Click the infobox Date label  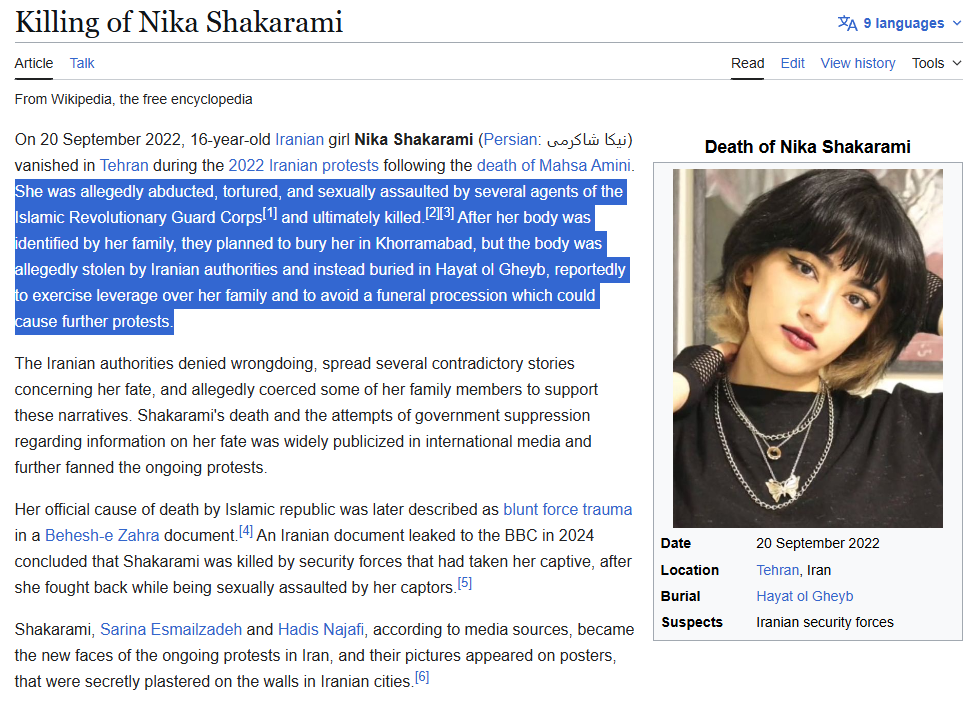(x=676, y=543)
